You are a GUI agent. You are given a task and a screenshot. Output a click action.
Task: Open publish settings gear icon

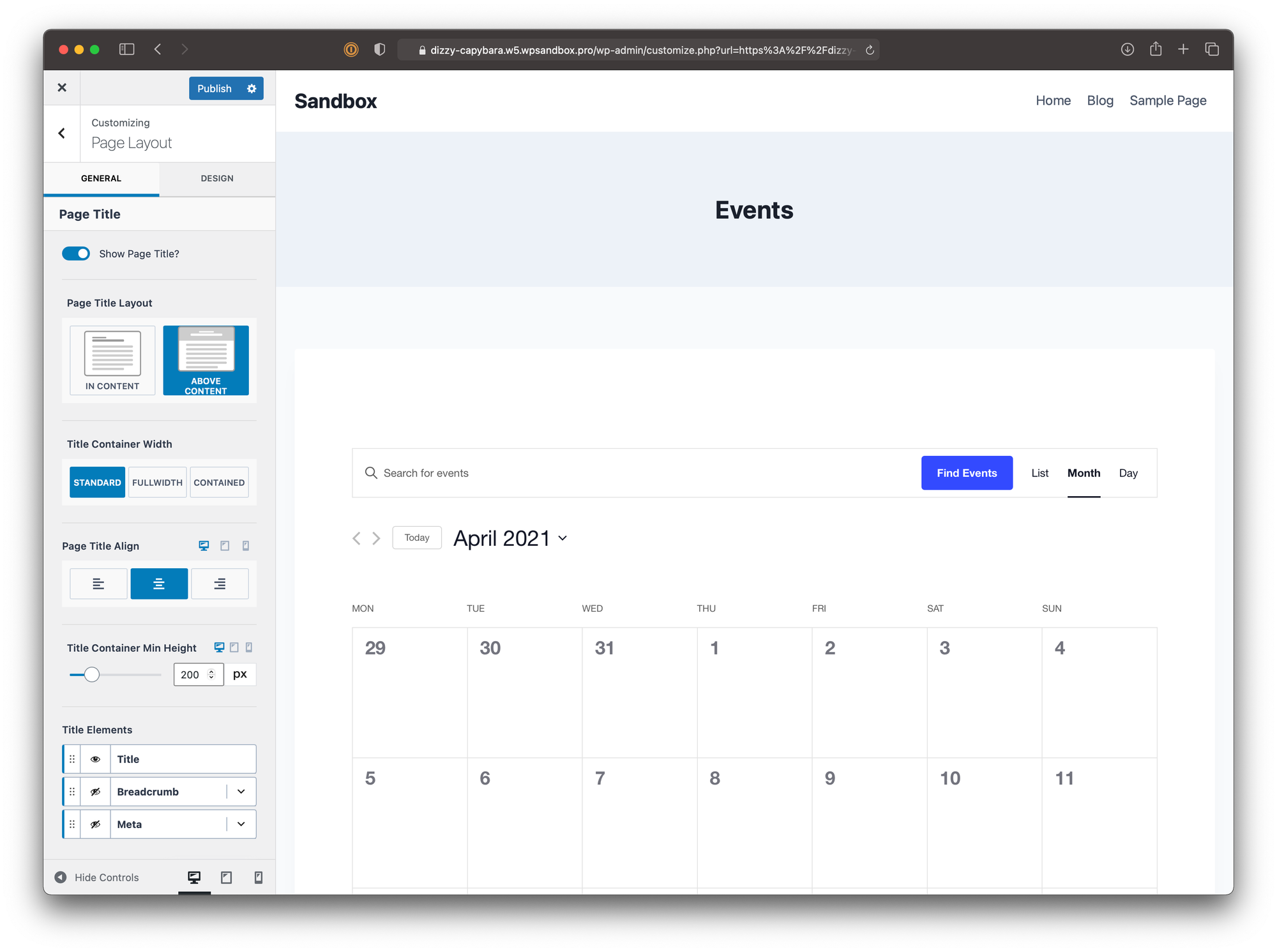(x=252, y=89)
